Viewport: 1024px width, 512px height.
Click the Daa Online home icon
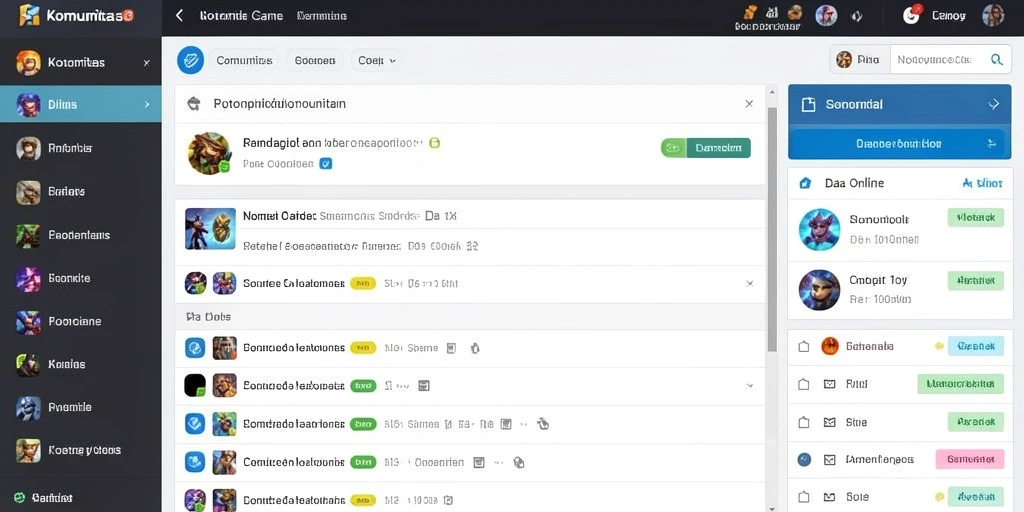pyautogui.click(x=805, y=184)
